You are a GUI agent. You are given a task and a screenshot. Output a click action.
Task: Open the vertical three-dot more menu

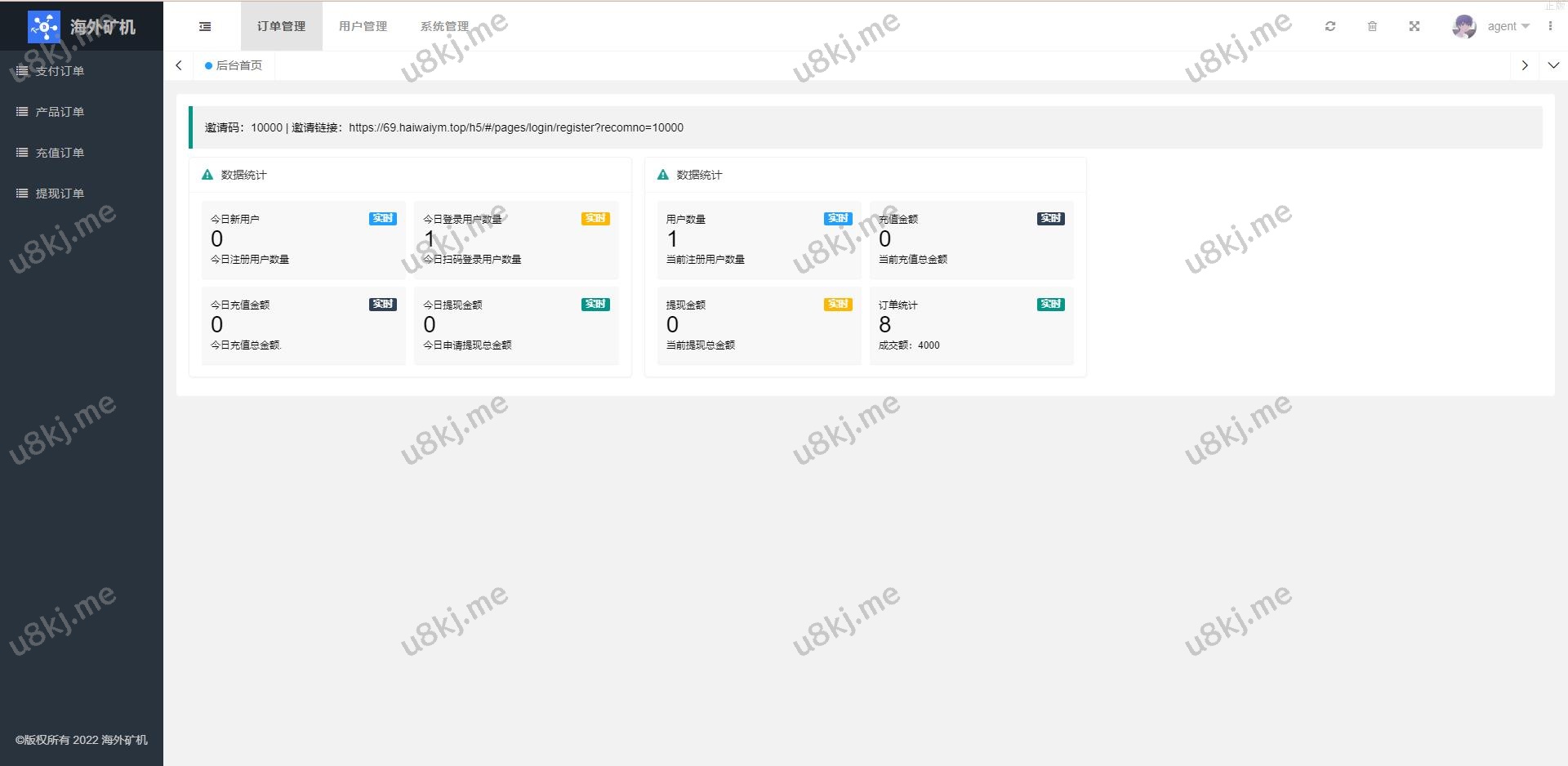[1550, 26]
